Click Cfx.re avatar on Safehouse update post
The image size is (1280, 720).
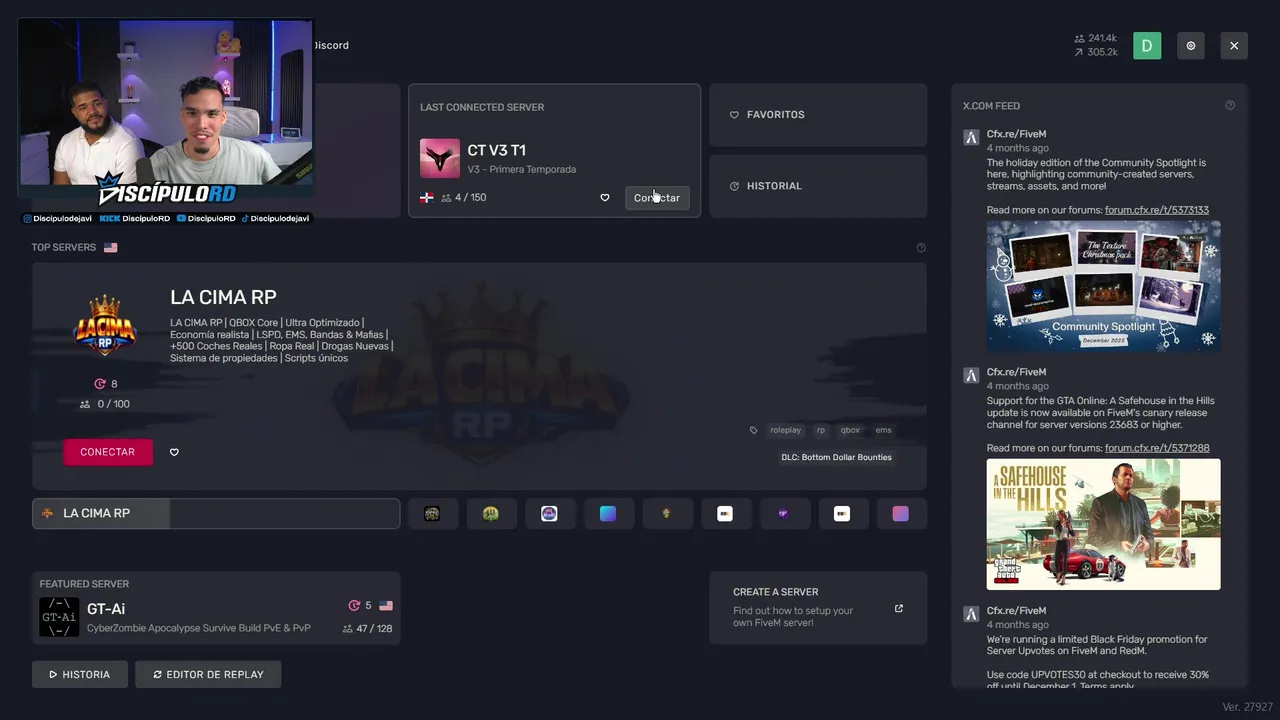[971, 376]
